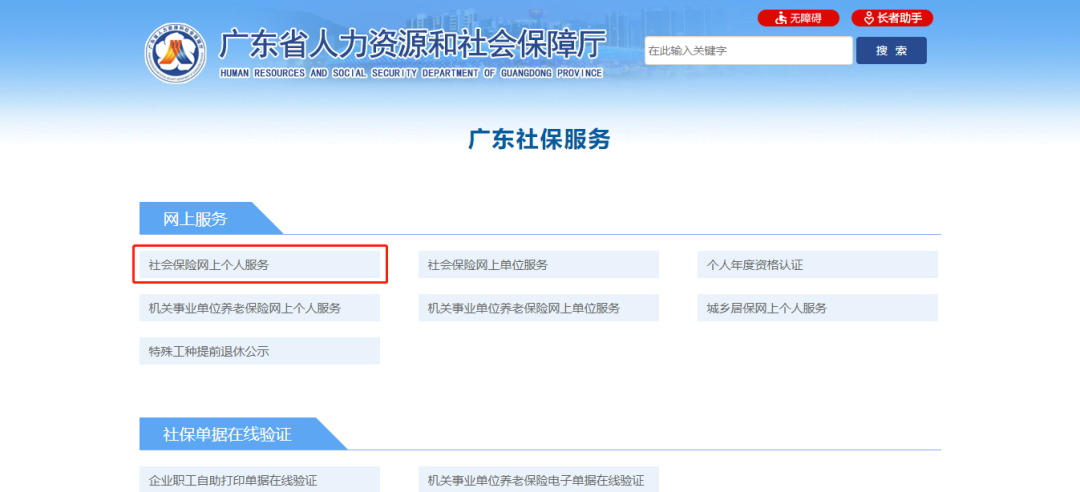Click the department emblem logo
The width and height of the screenshot is (1080, 492).
(175, 53)
